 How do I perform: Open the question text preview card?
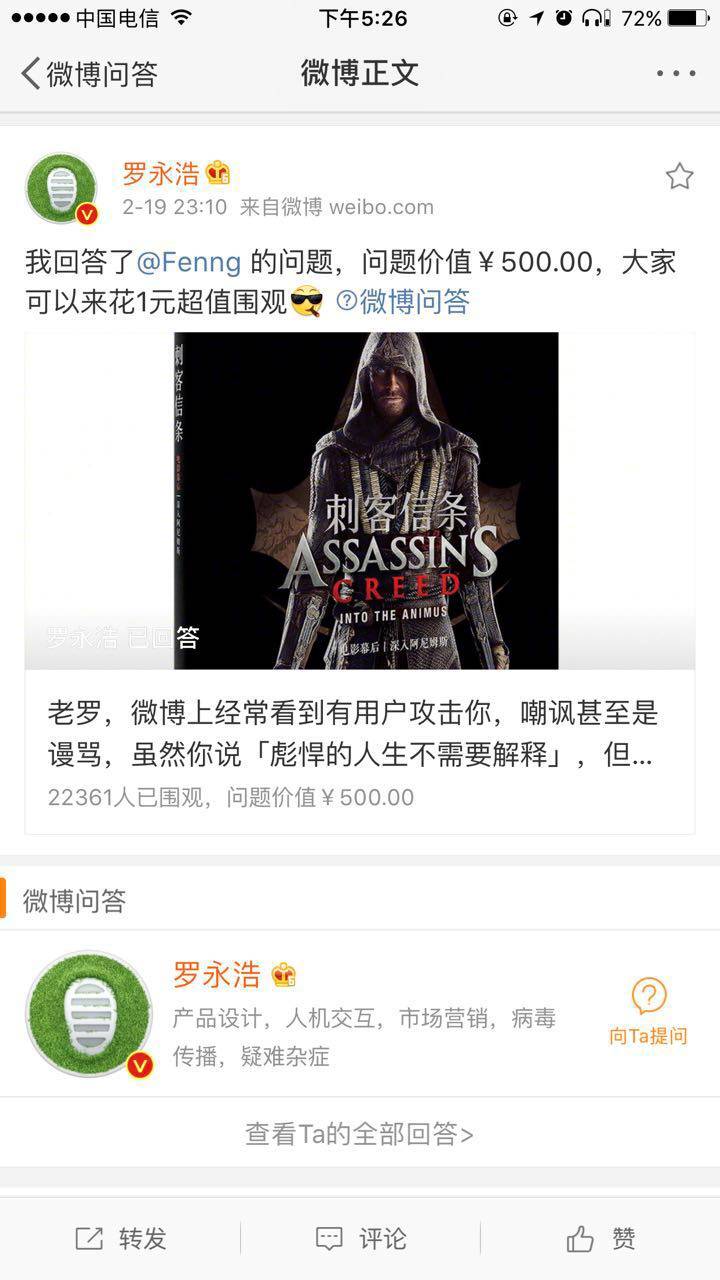tap(360, 752)
